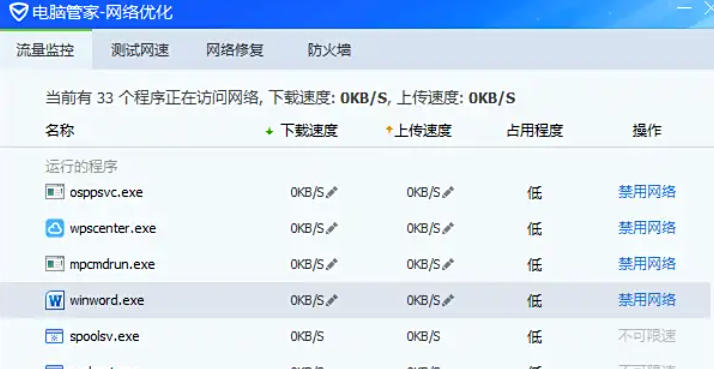Viewport: 714px width, 369px height.
Task: Click the 低 usage level for osppsvc.exe
Action: pos(535,193)
